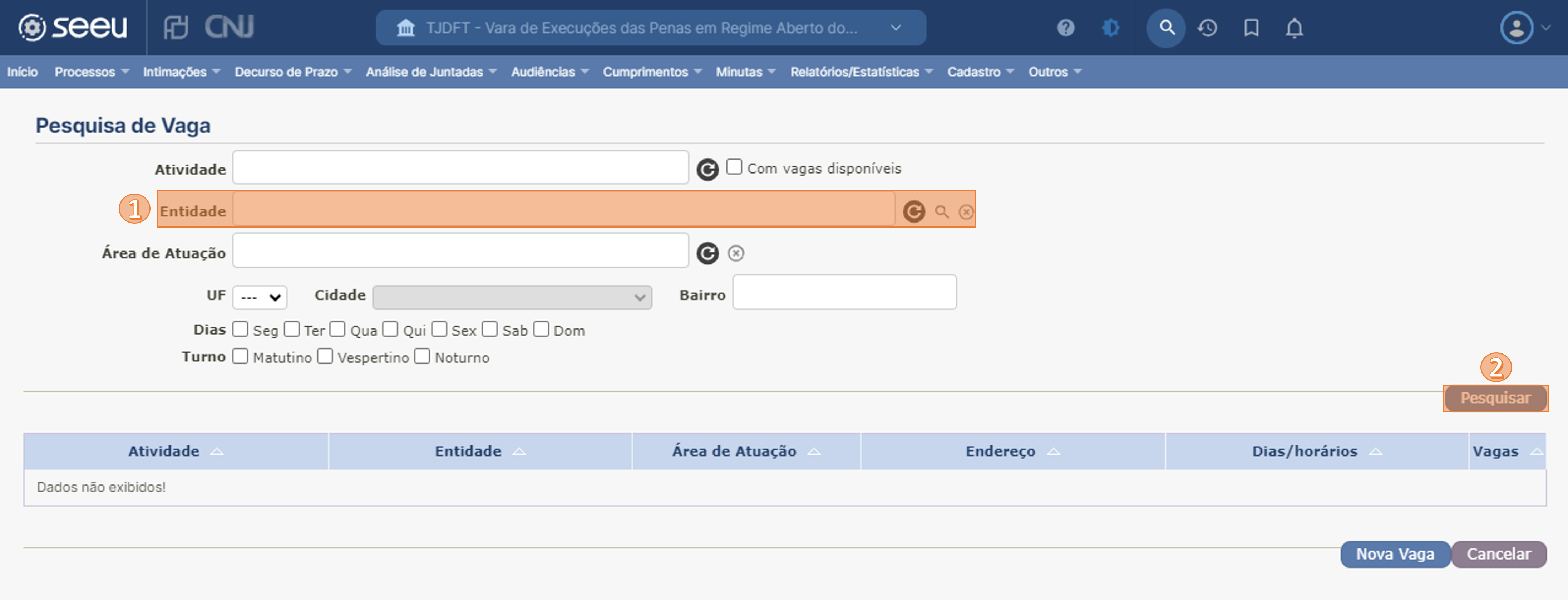Open the Cidade dropdown

[511, 297]
